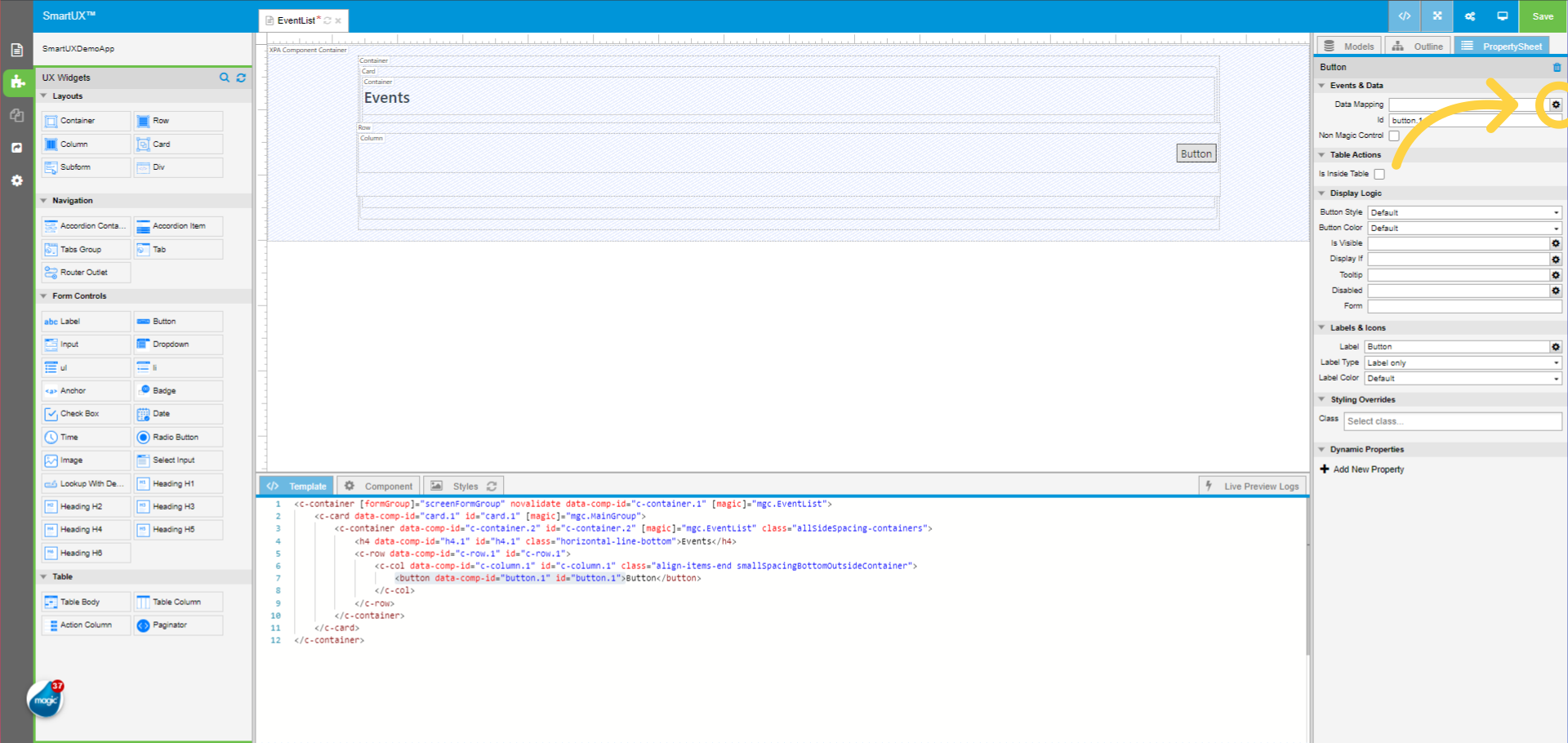
Task: Select the fullscreen expand icon in top toolbar
Action: (x=1437, y=16)
